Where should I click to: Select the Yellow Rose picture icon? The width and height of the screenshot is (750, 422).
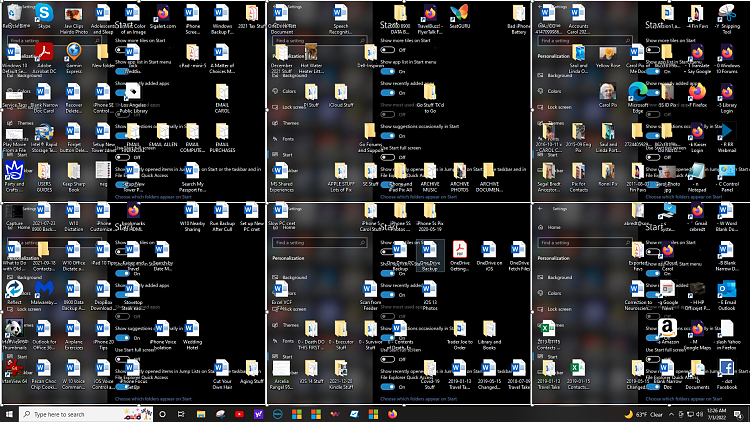coord(607,54)
